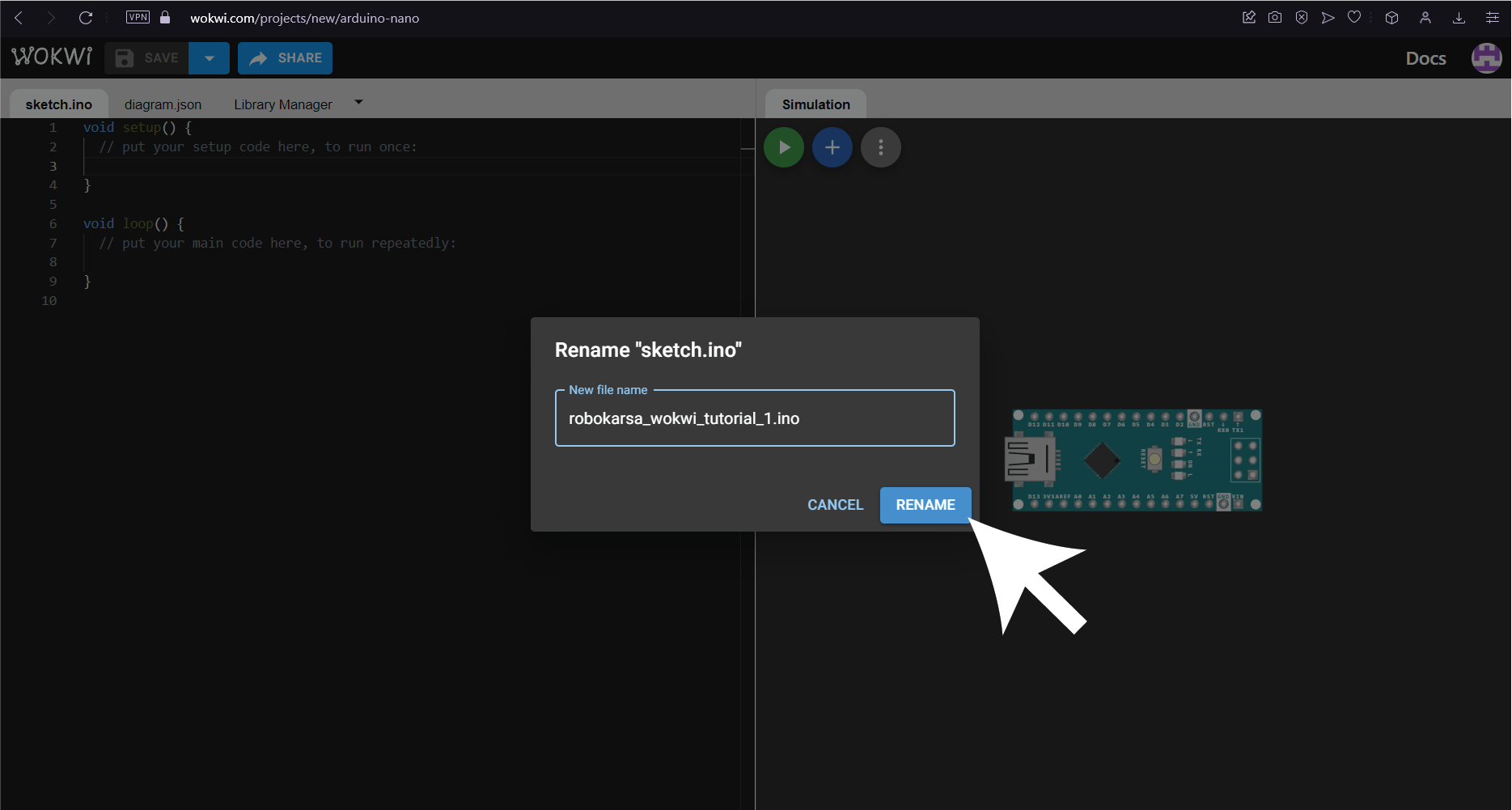Add page to bookmarks with heart icon
This screenshot has height=810, width=1512.
1354,17
